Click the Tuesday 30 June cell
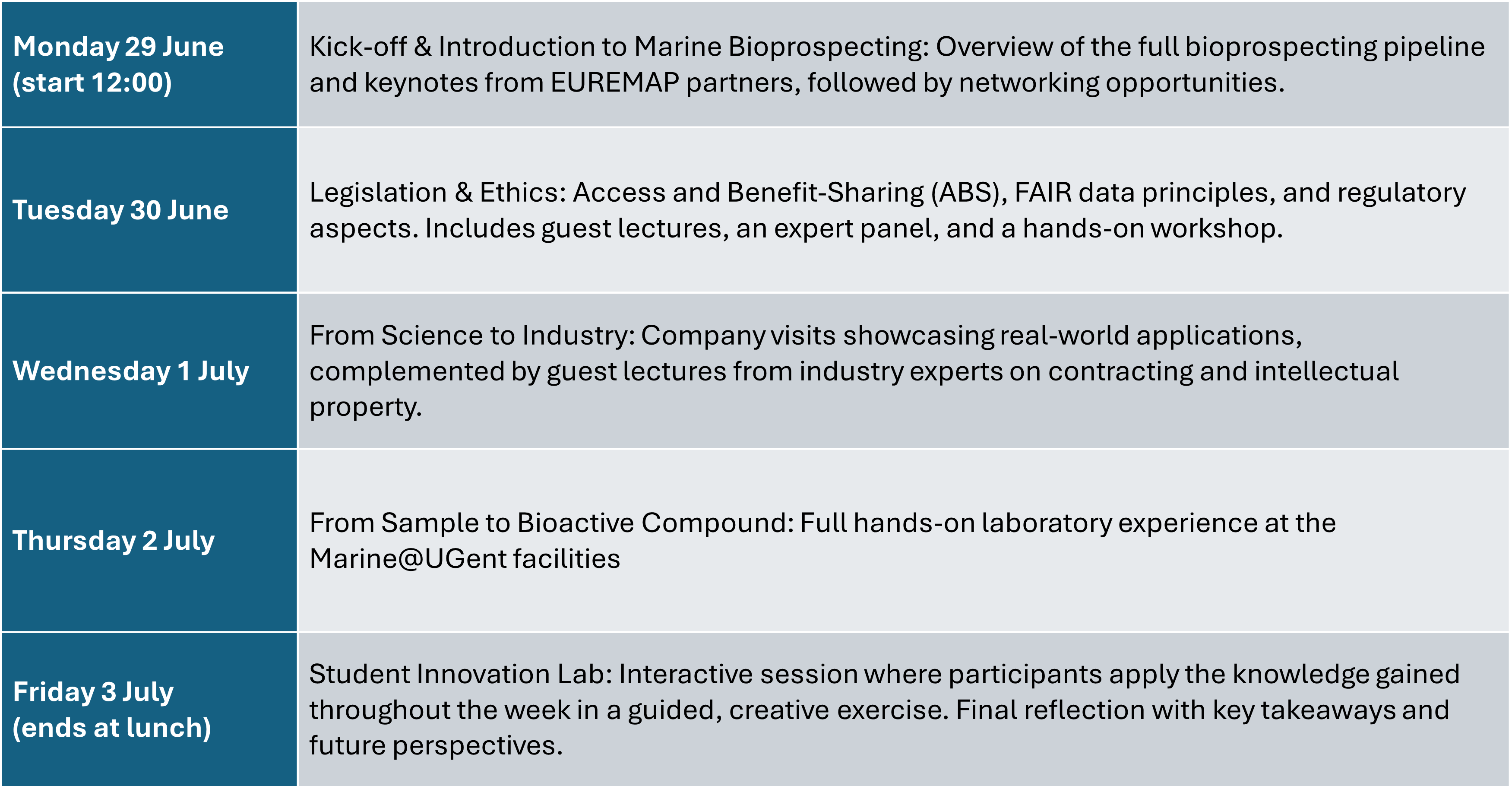Screen dimensions: 1512x789 click(149, 210)
